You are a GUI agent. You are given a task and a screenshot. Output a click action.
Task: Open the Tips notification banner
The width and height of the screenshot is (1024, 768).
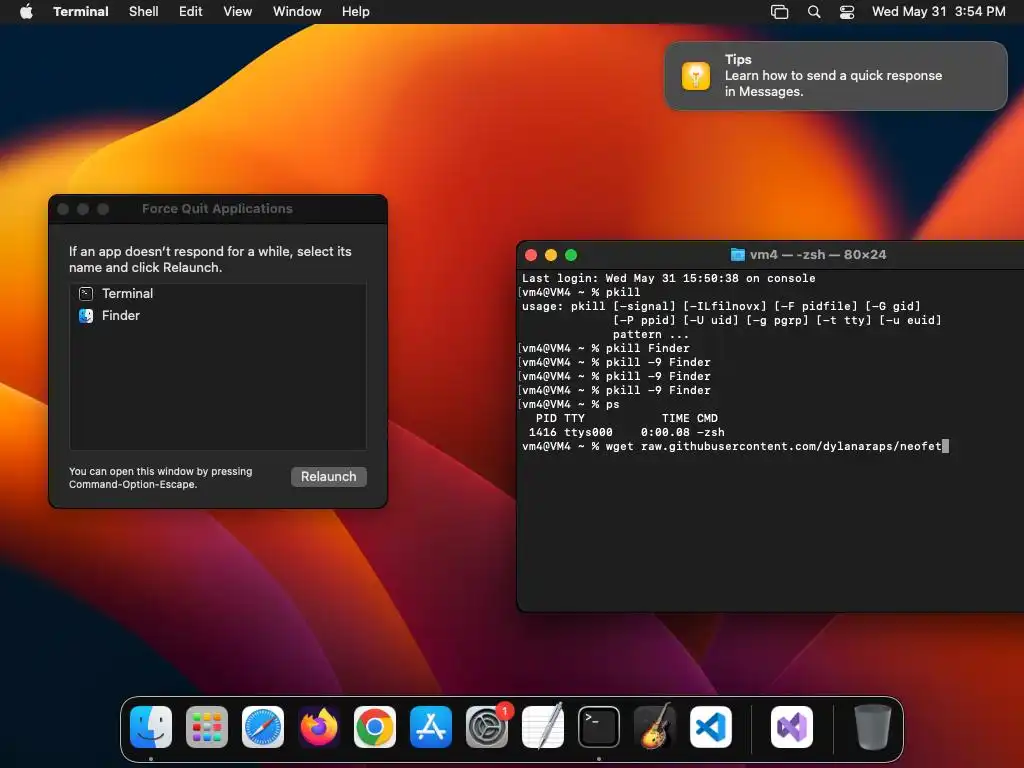[x=836, y=76]
